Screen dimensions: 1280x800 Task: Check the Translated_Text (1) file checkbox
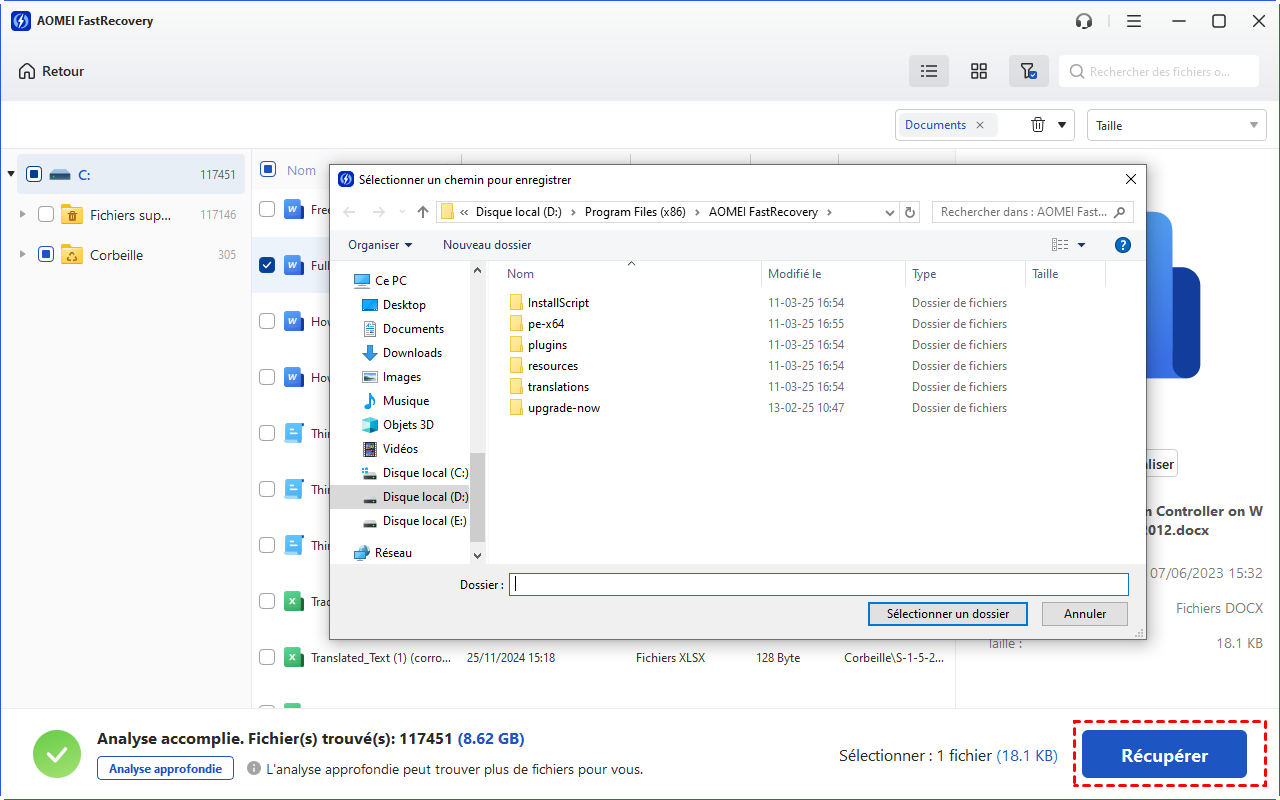point(267,657)
